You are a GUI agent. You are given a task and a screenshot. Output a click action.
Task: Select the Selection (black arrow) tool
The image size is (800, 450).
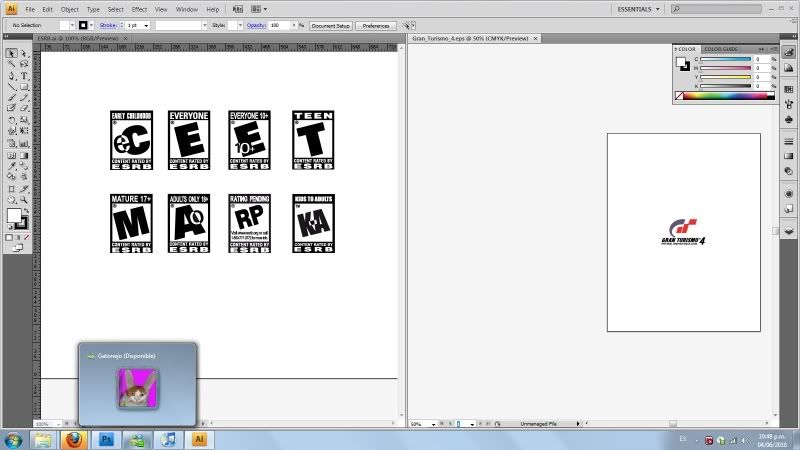click(x=11, y=53)
